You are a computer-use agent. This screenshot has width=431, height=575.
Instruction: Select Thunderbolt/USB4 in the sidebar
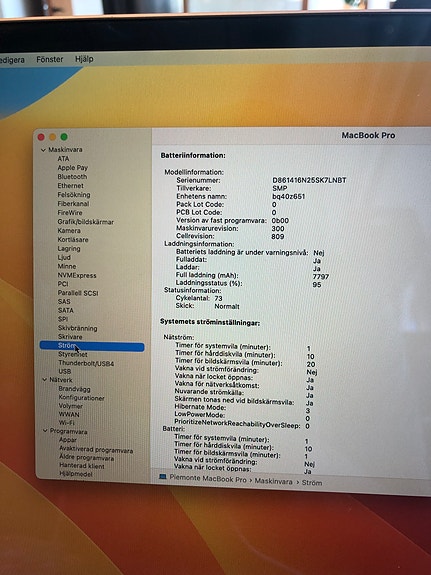86,363
